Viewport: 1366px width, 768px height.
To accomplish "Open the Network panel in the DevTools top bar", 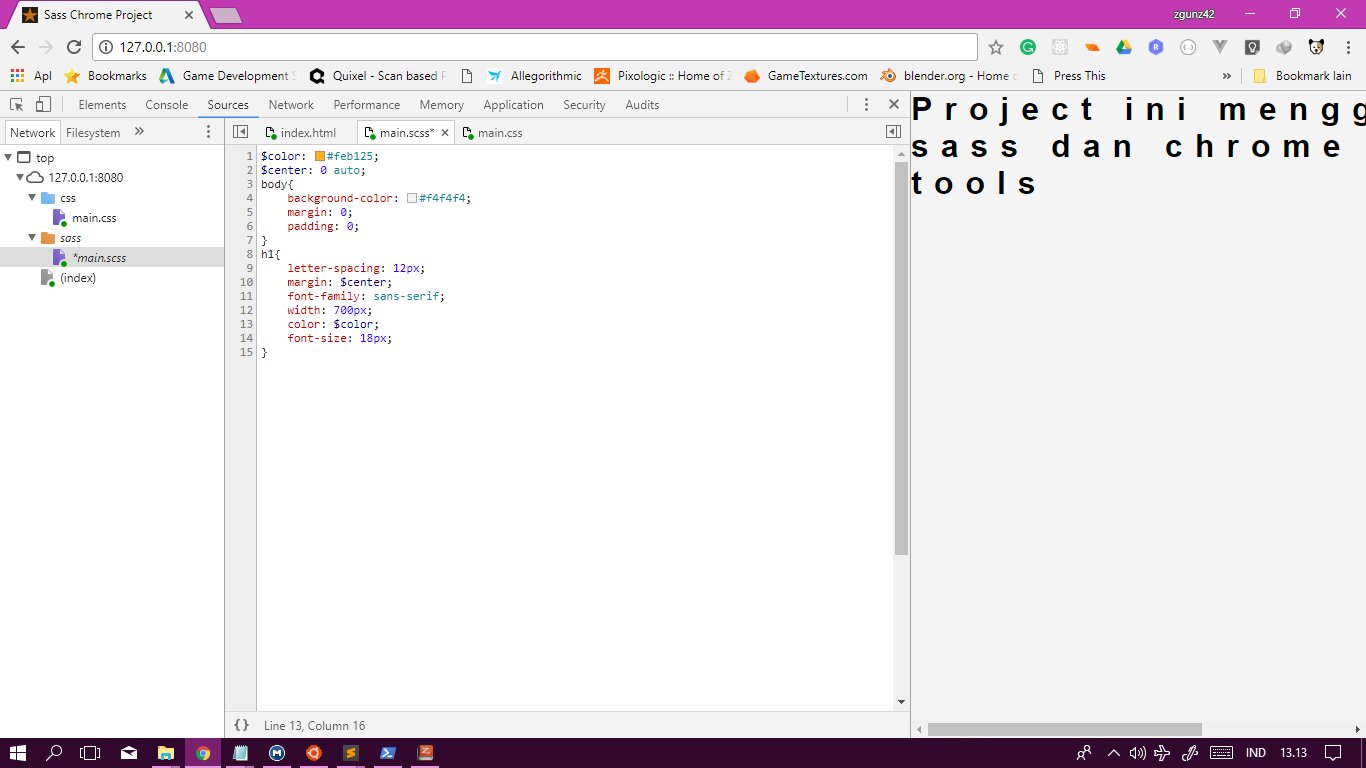I will coord(291,104).
